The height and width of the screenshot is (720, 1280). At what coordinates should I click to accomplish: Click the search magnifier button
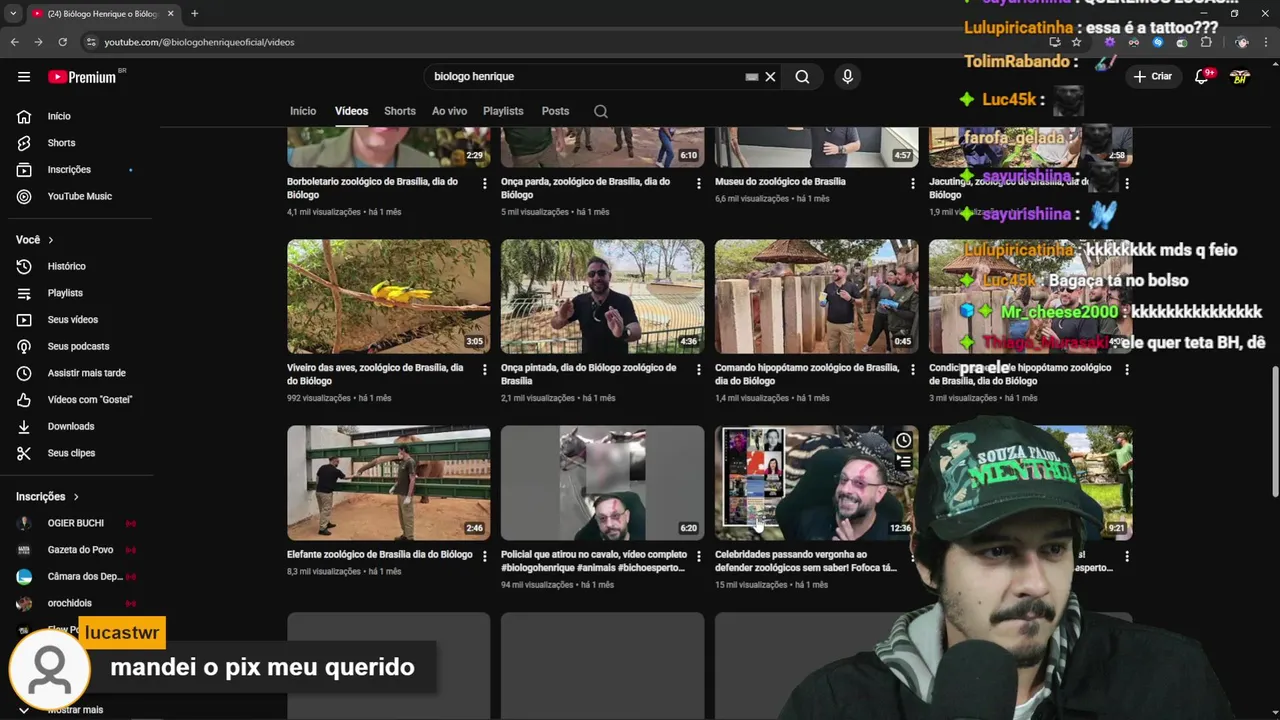click(802, 77)
